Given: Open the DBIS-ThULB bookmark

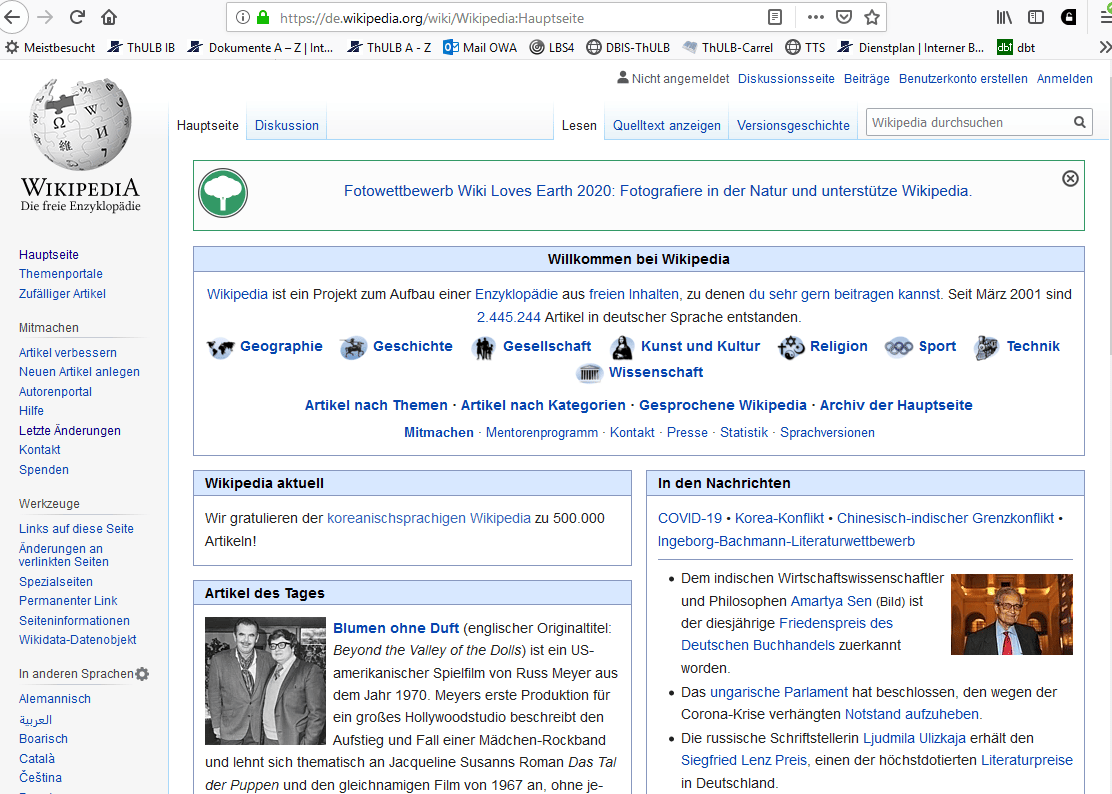Looking at the screenshot, I should coord(628,47).
